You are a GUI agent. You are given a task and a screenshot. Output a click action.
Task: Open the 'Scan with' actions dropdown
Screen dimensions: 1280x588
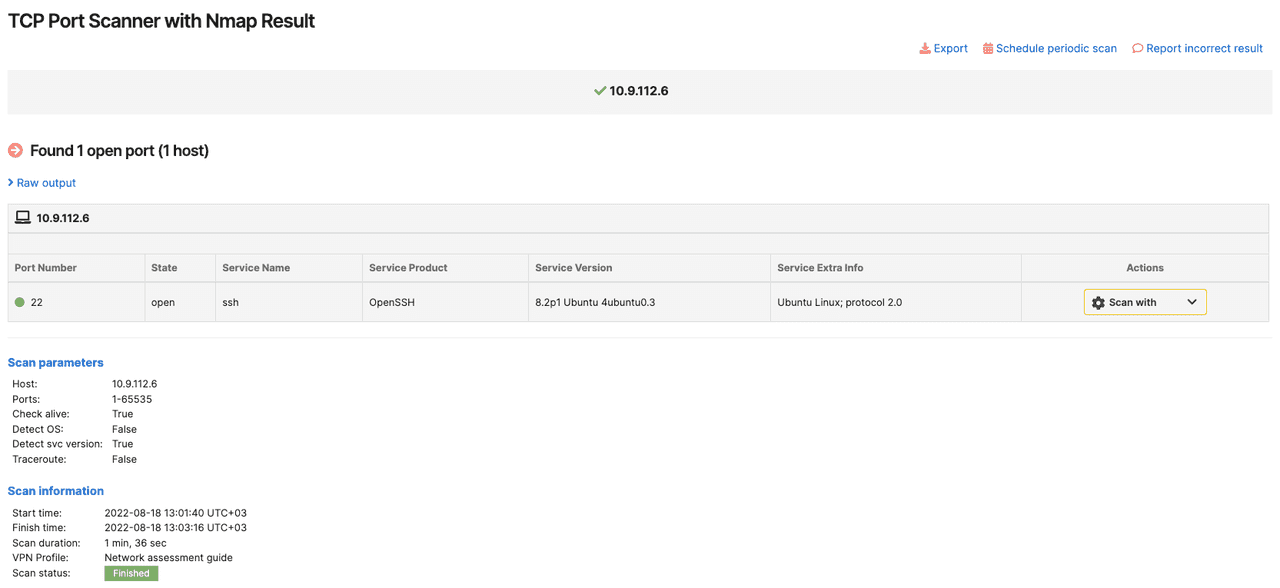1144,301
